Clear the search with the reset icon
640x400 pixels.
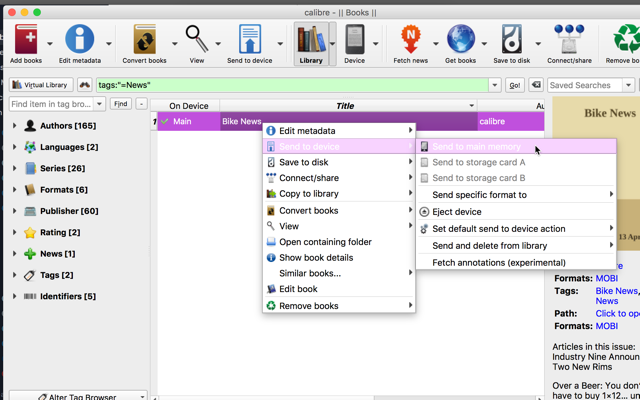pos(536,85)
